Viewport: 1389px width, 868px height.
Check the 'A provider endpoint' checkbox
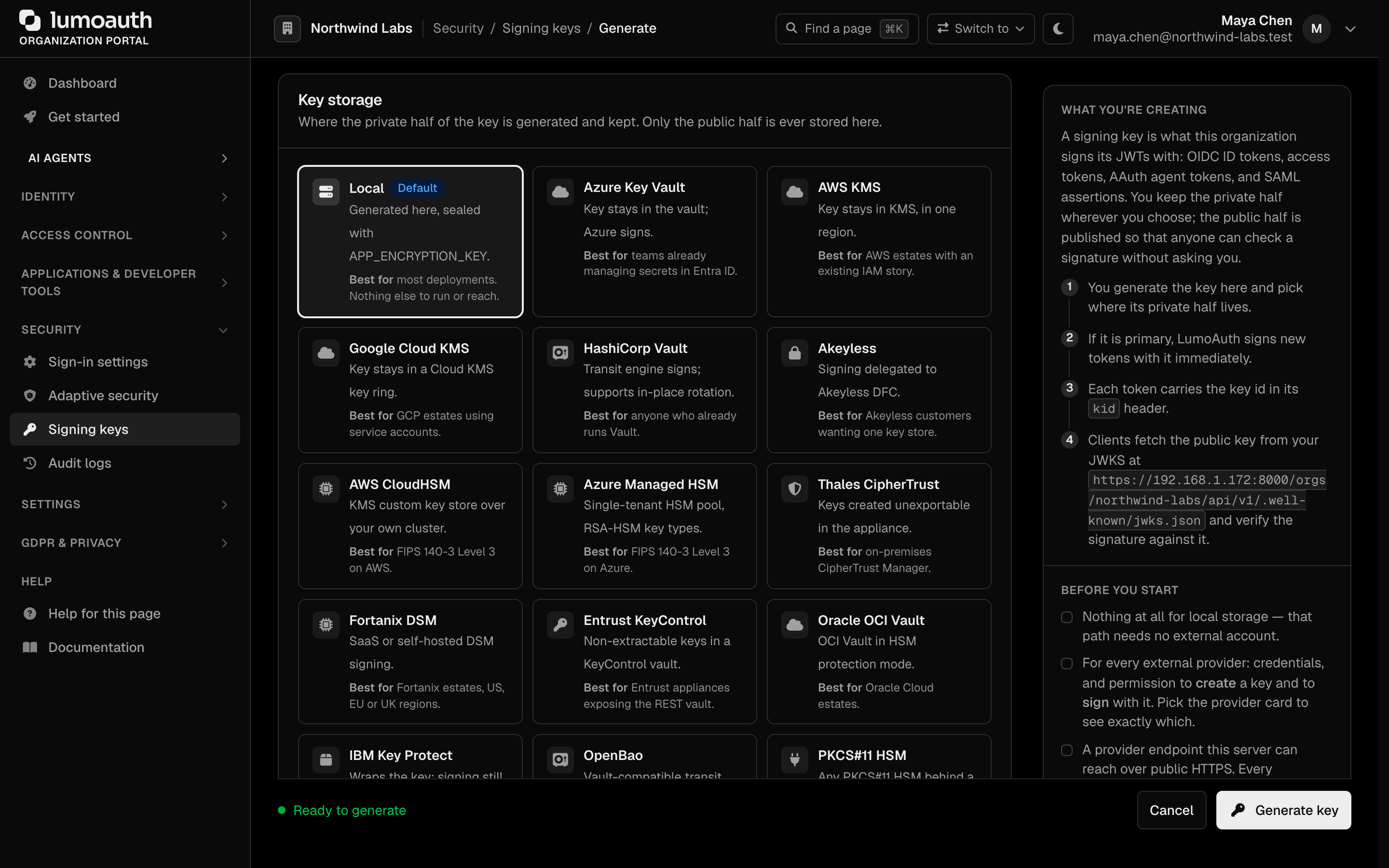coord(1067,750)
